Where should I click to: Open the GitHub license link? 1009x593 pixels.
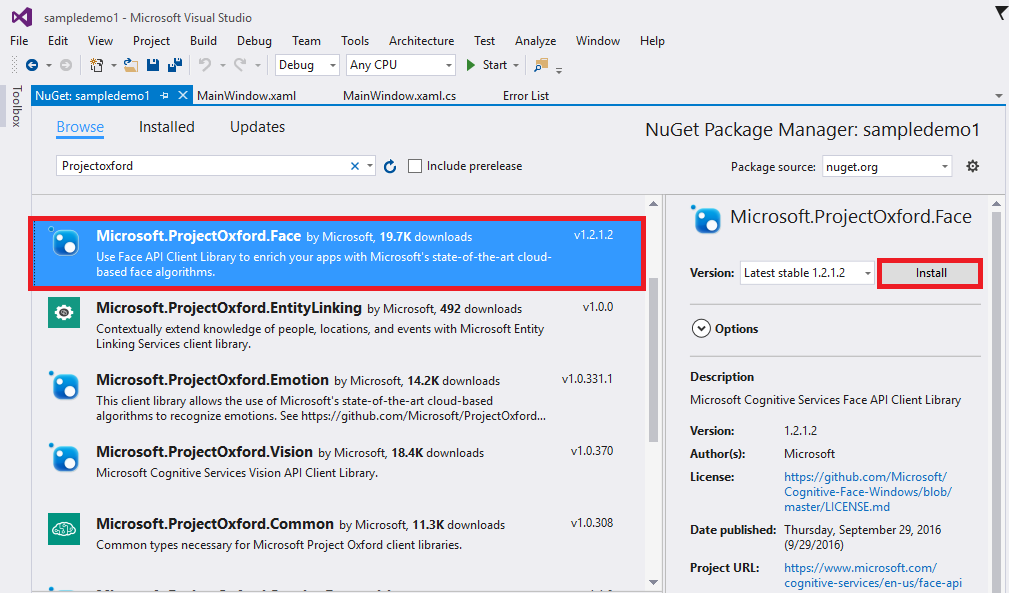coord(865,492)
